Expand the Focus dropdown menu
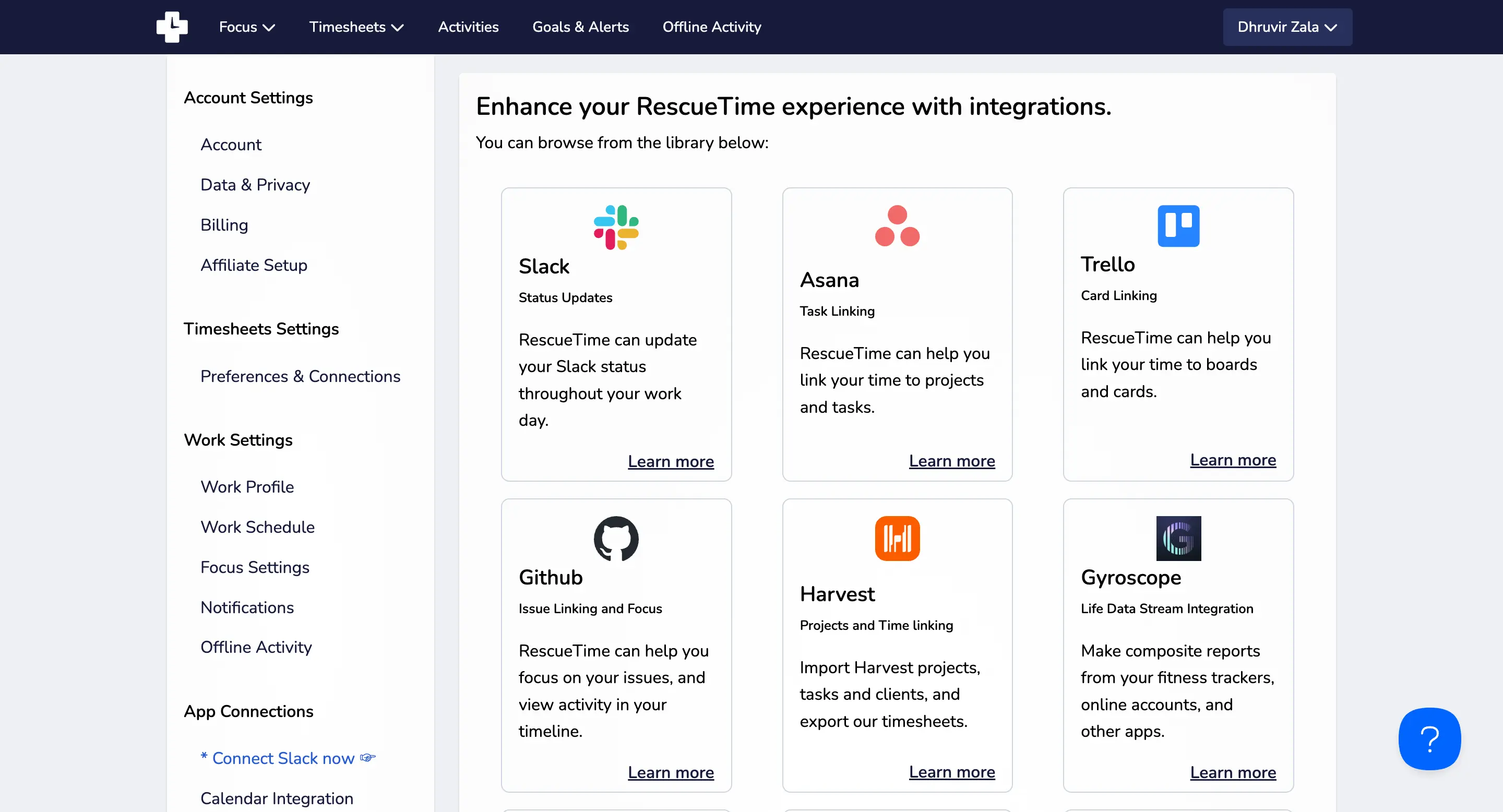The width and height of the screenshot is (1503, 812). pyautogui.click(x=246, y=27)
